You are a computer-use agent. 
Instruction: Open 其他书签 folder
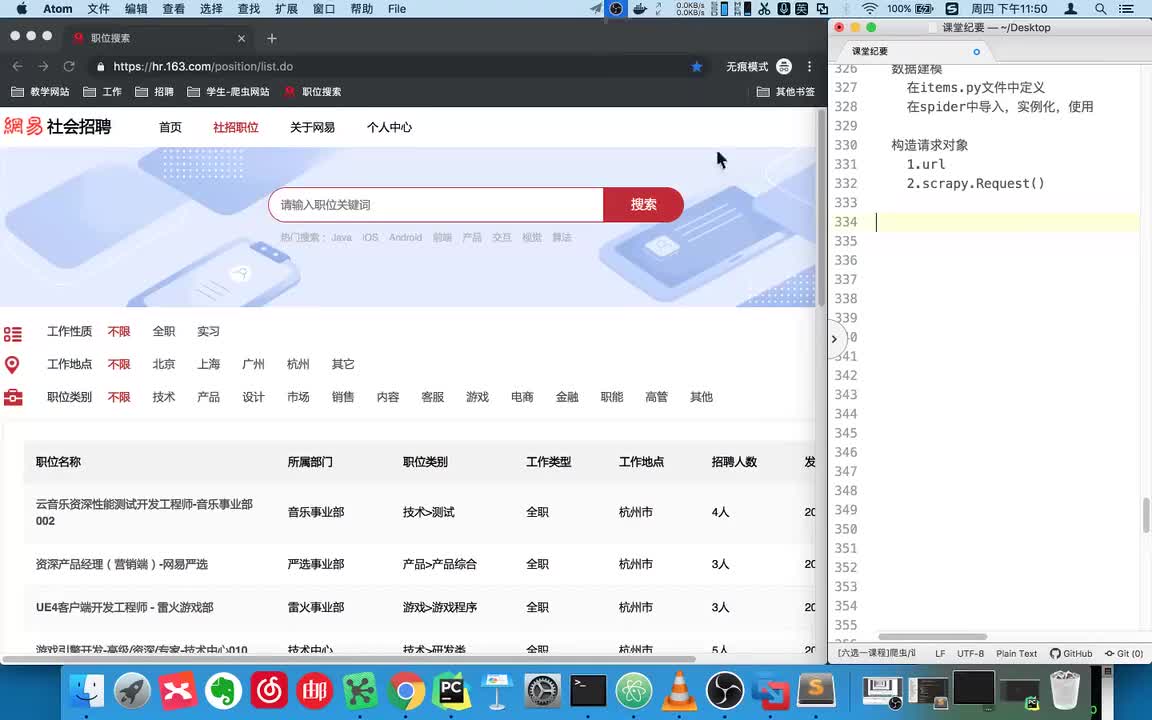pos(785,92)
